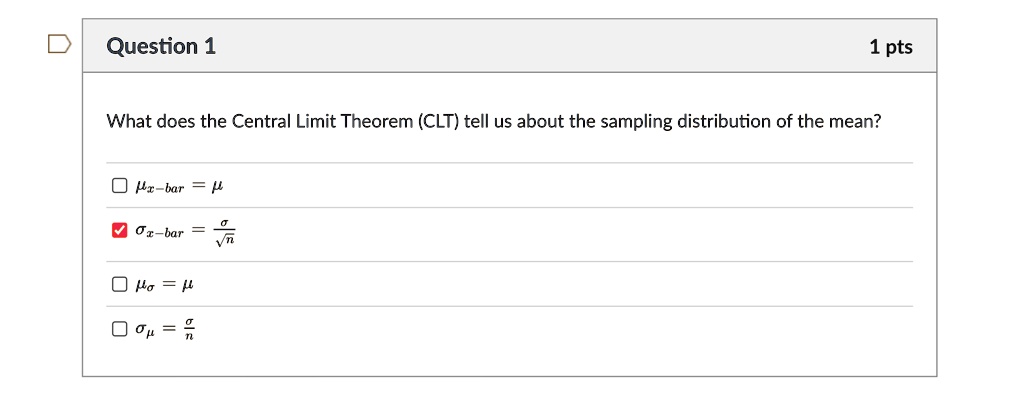Screen dimensions: 1024x419
Task: Click the x-bar subscript on first μ
Action: tap(165, 189)
